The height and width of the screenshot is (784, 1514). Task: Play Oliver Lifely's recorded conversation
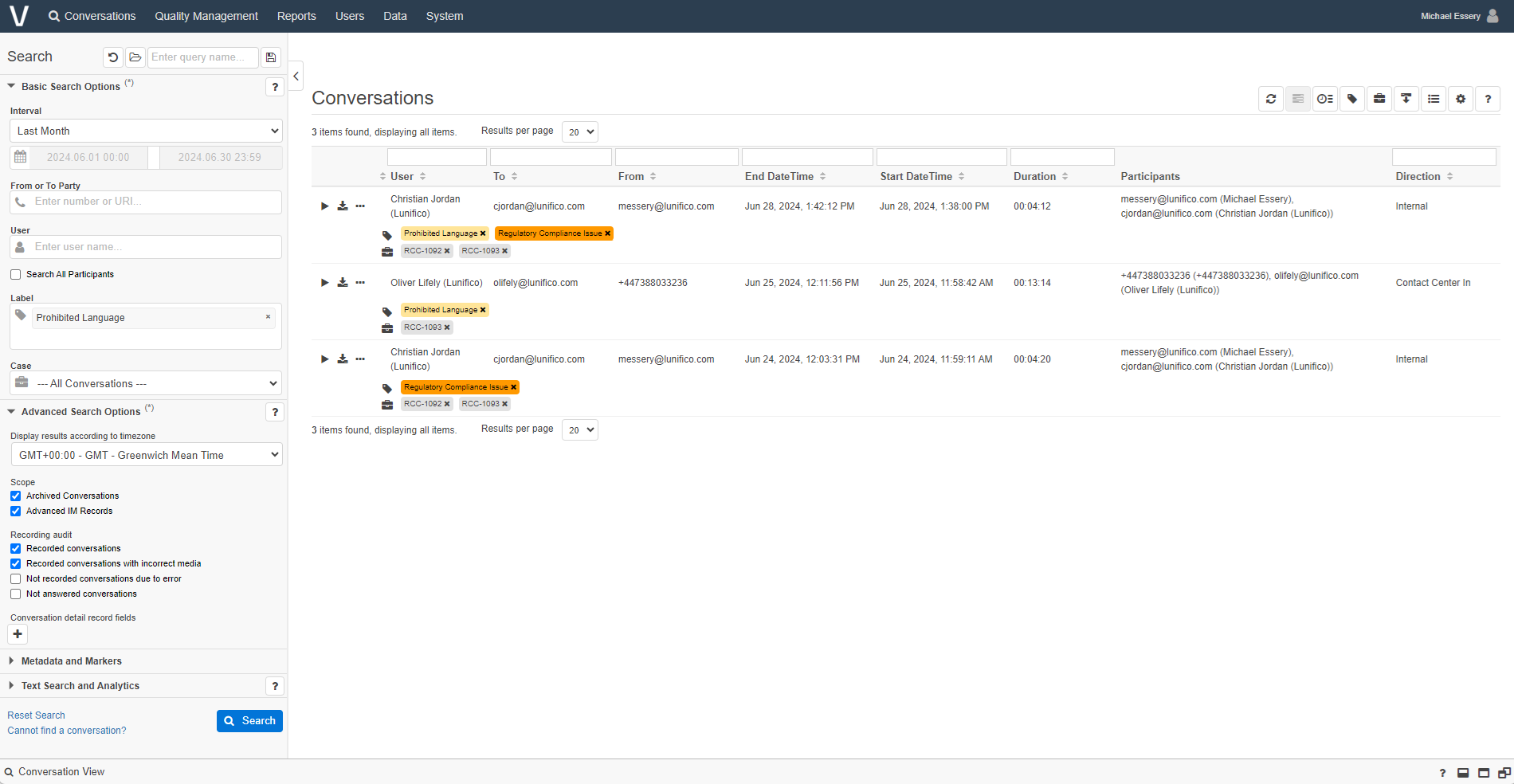pyautogui.click(x=324, y=282)
